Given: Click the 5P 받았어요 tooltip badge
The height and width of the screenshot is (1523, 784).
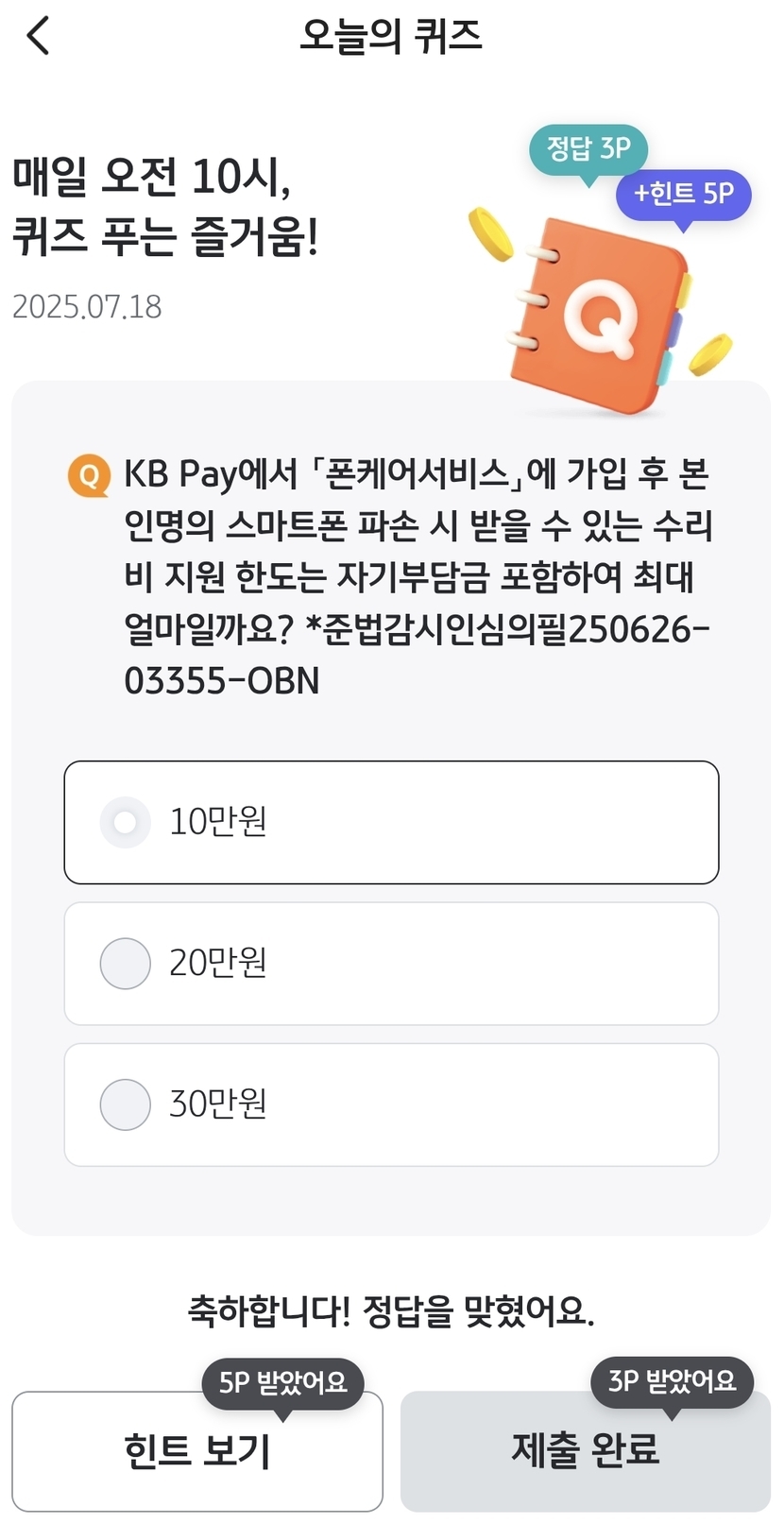Looking at the screenshot, I should 282,1383.
